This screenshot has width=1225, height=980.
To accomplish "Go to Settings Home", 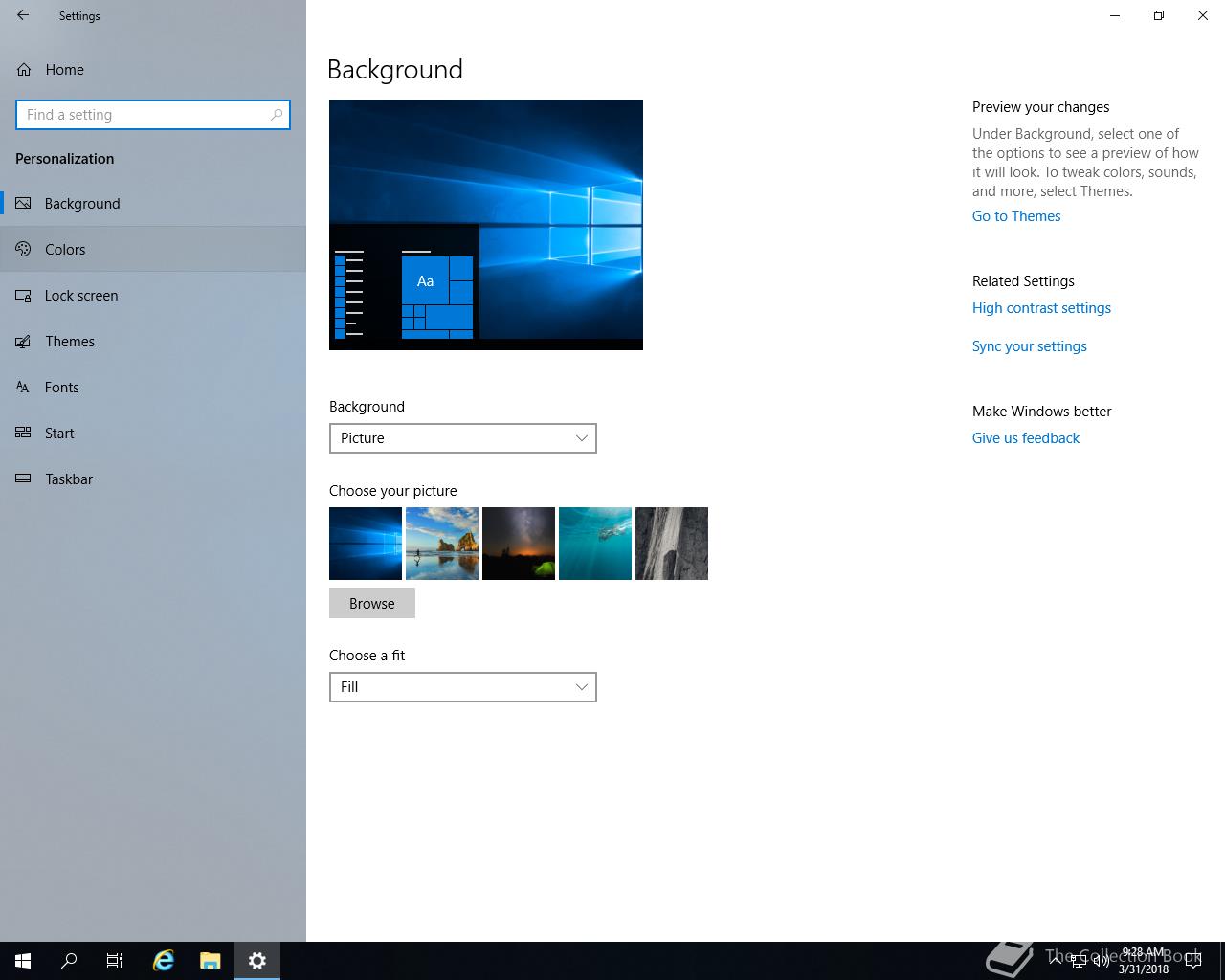I will point(64,70).
